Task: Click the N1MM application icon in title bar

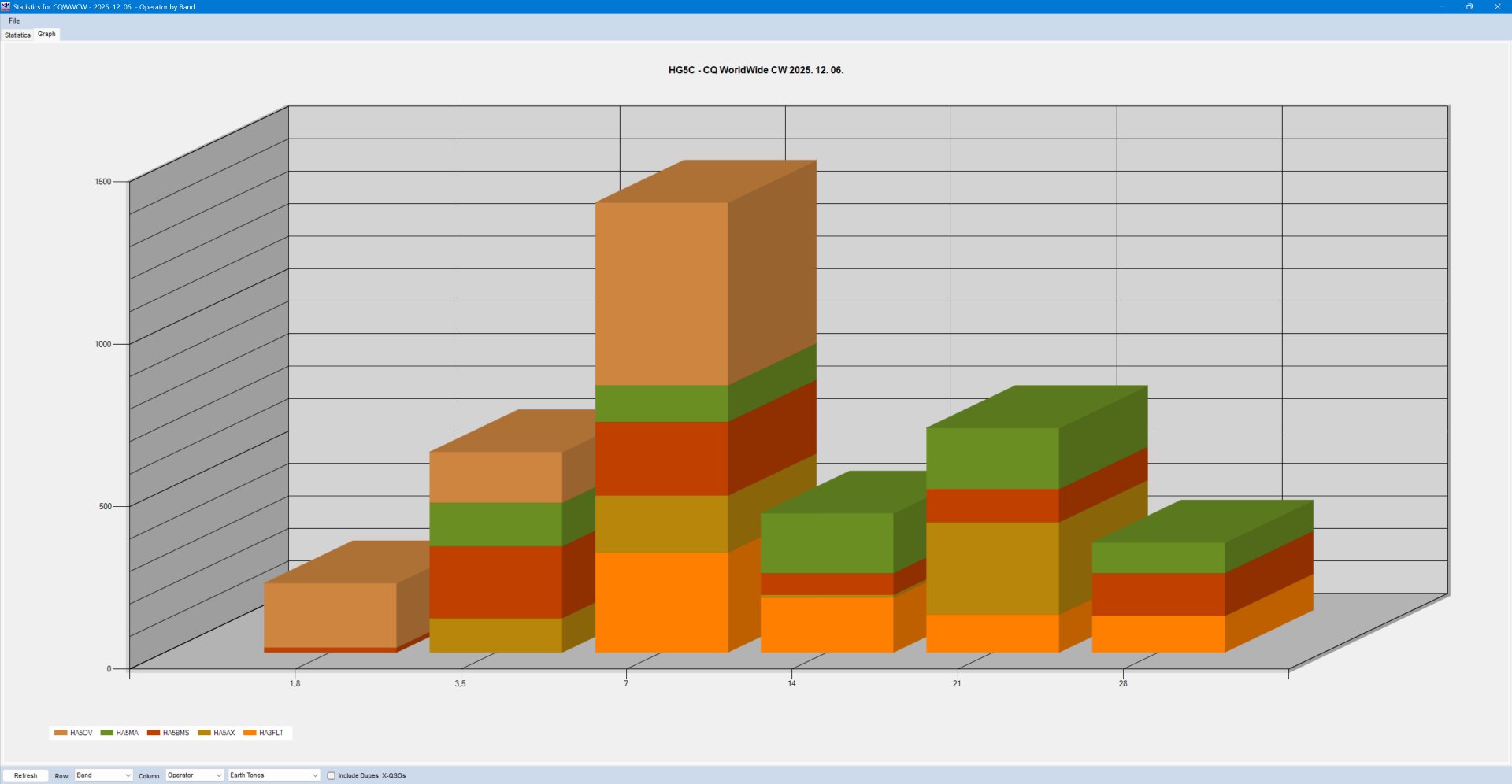Action: pos(6,6)
